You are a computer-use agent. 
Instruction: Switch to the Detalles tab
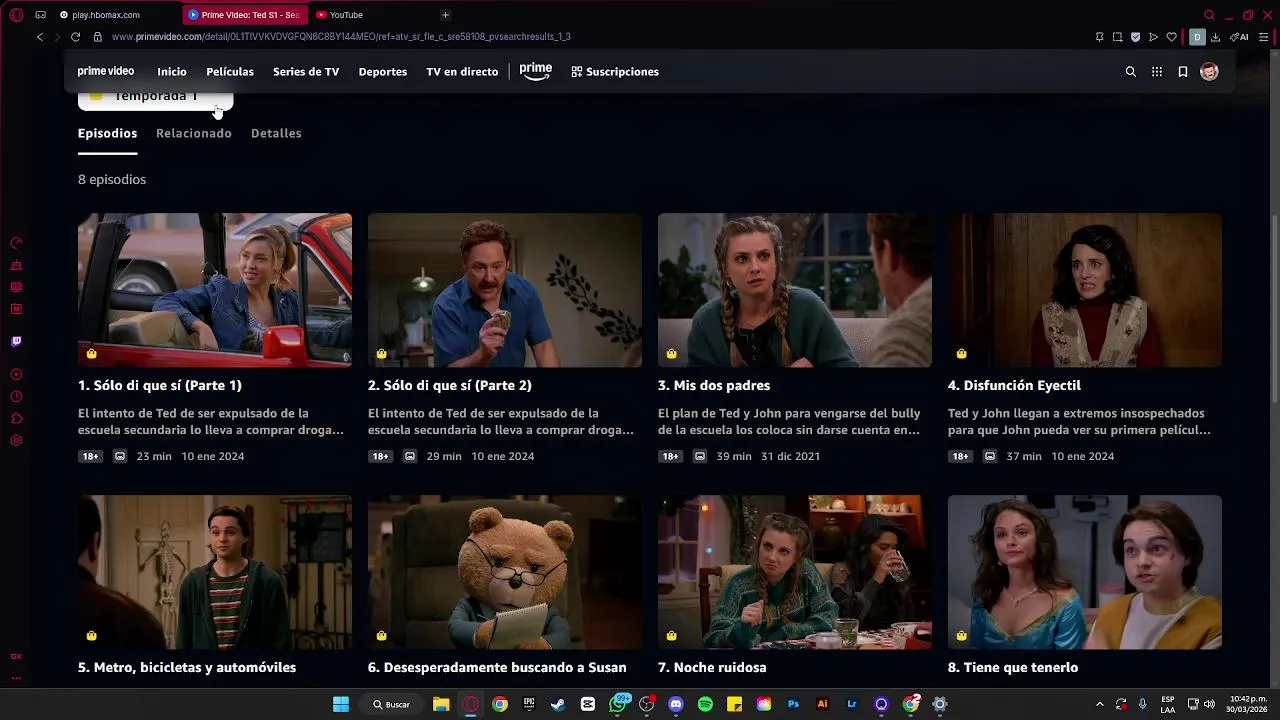(276, 133)
